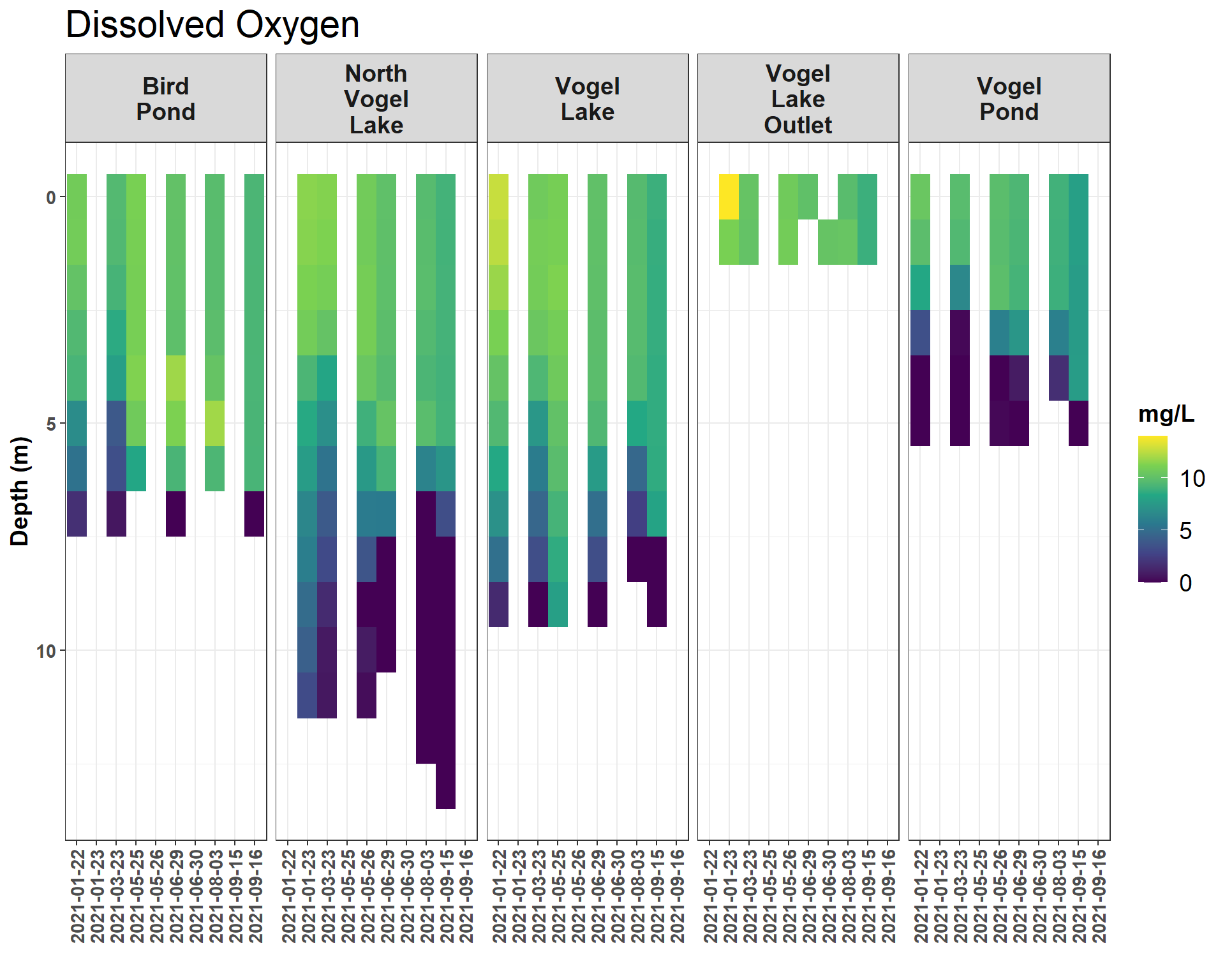Click the deepest dark cell in North Vogel Lake

445,786
